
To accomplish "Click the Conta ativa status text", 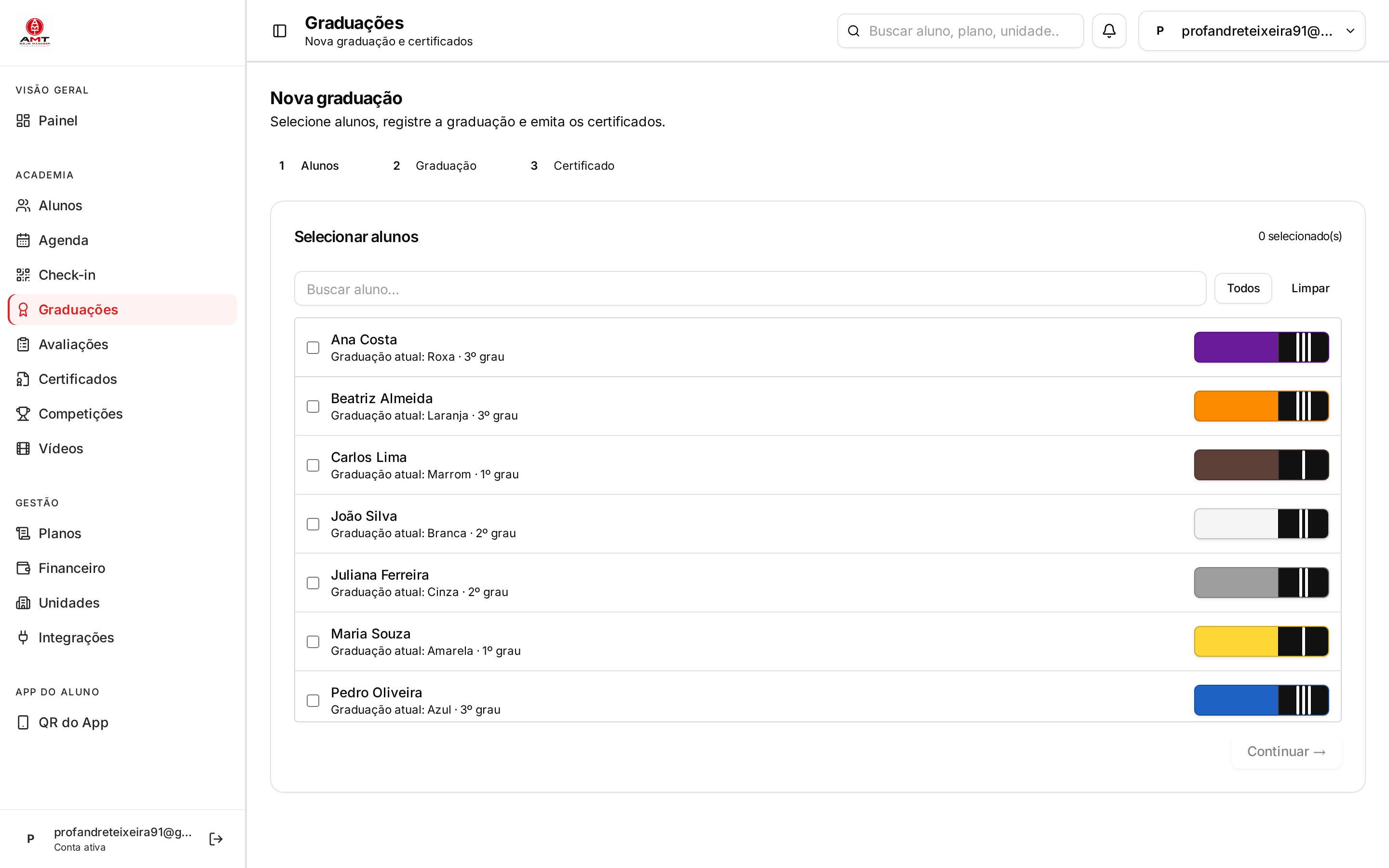I will (x=80, y=847).
